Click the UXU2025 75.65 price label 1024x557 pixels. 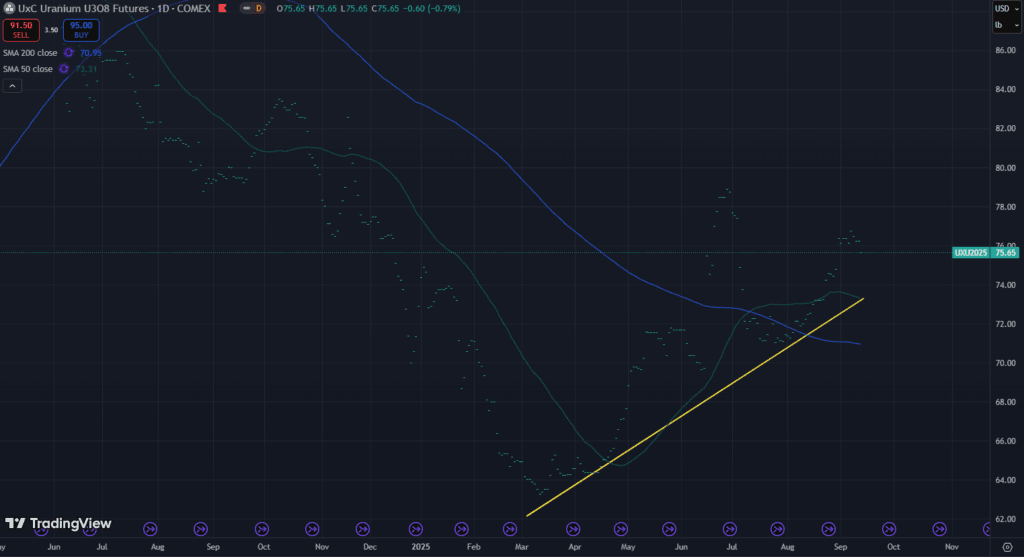(985, 253)
